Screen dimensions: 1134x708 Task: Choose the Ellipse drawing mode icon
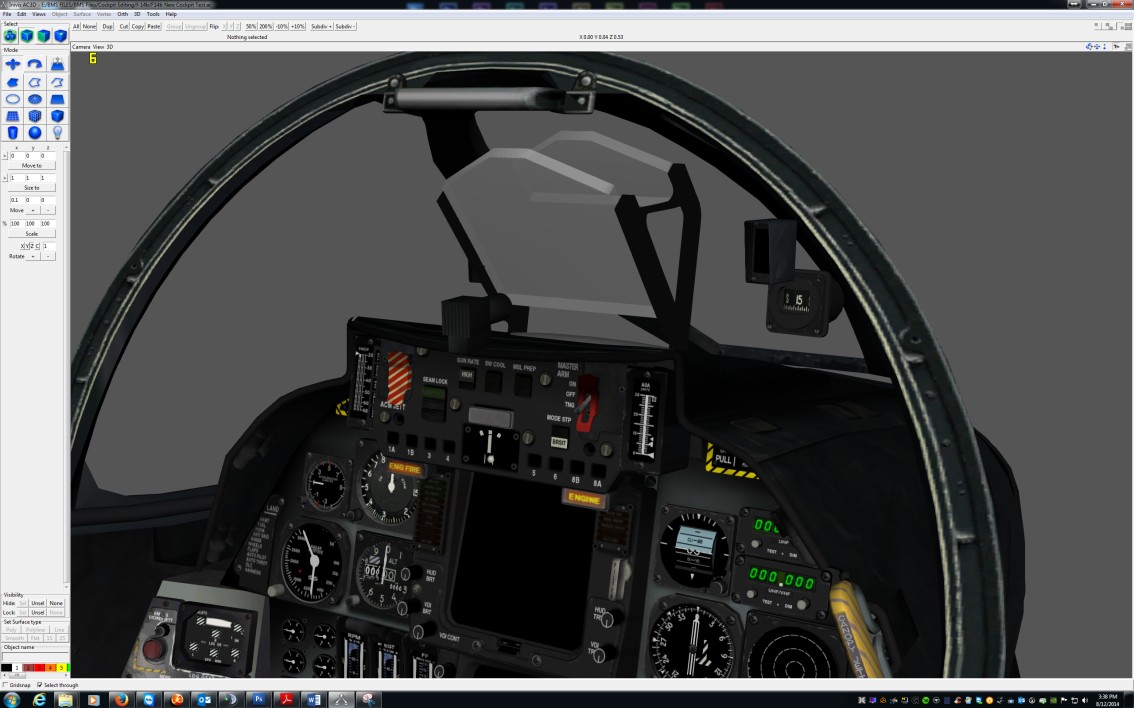13,99
